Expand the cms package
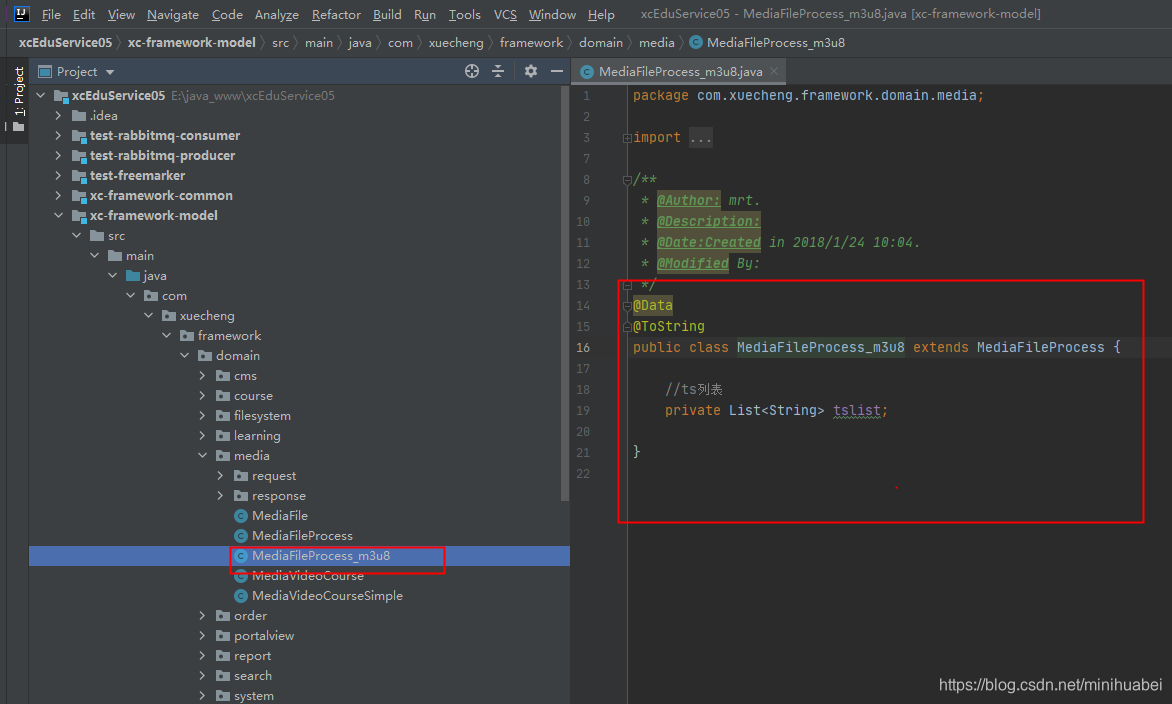The image size is (1172, 704). click(203, 375)
